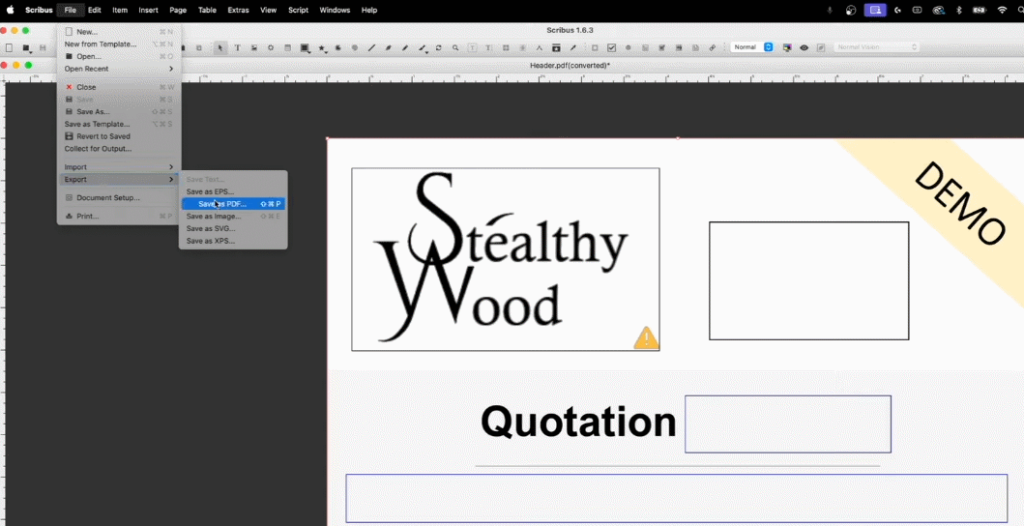Select the Rotate Item tool

tap(438, 48)
